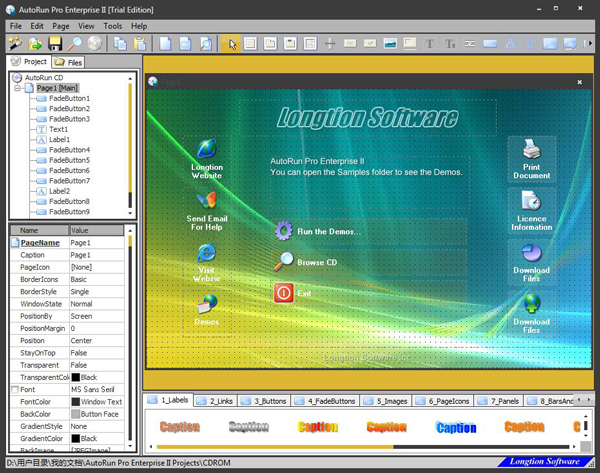Select the blue fade button component tool
Viewport: 600px width, 473px height.
(490, 44)
